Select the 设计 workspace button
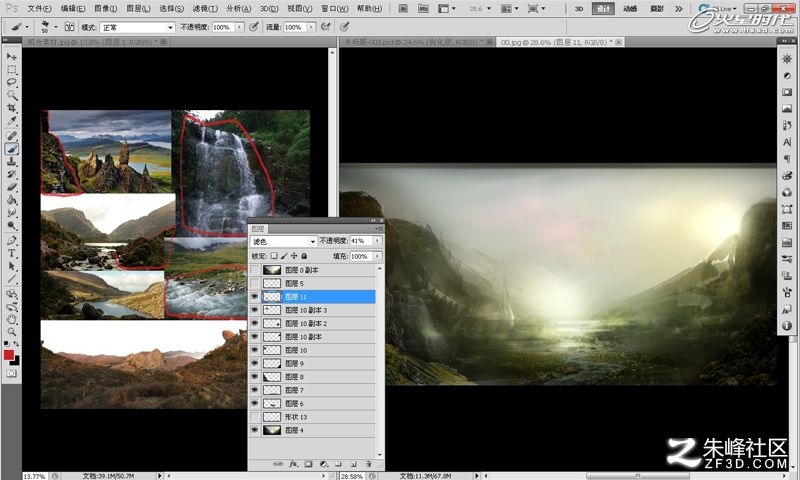 [x=603, y=9]
